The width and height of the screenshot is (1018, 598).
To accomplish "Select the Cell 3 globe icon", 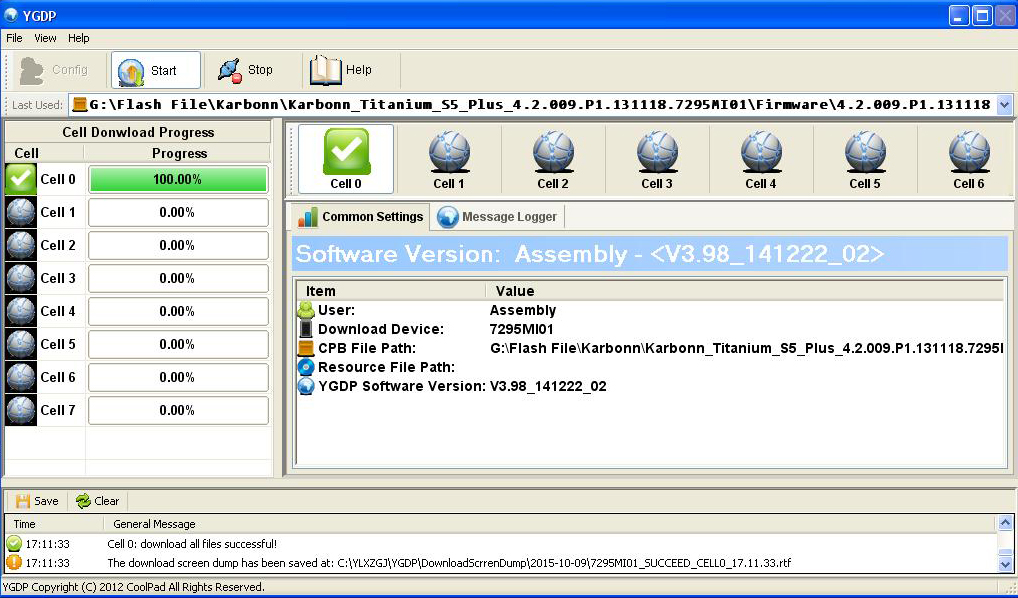I will pyautogui.click(x=657, y=150).
